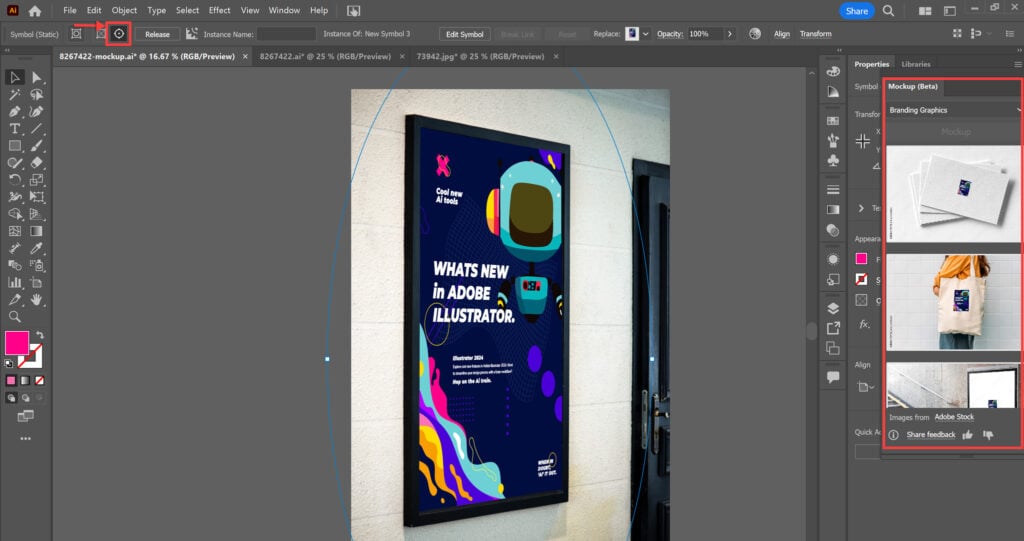This screenshot has width=1024, height=541.
Task: Select the Artboard tool
Action: tap(37, 282)
